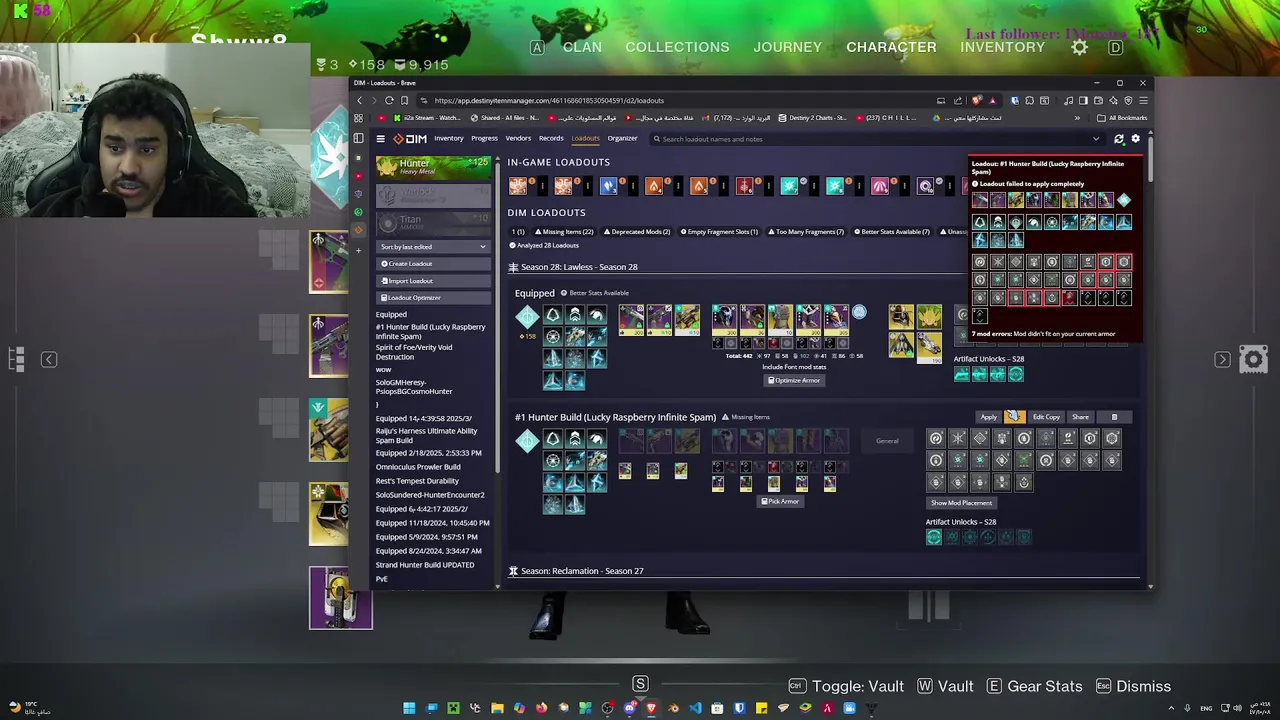1280x720 pixels.
Task: Select the blue in-game loadout 3 icon
Action: (608, 186)
